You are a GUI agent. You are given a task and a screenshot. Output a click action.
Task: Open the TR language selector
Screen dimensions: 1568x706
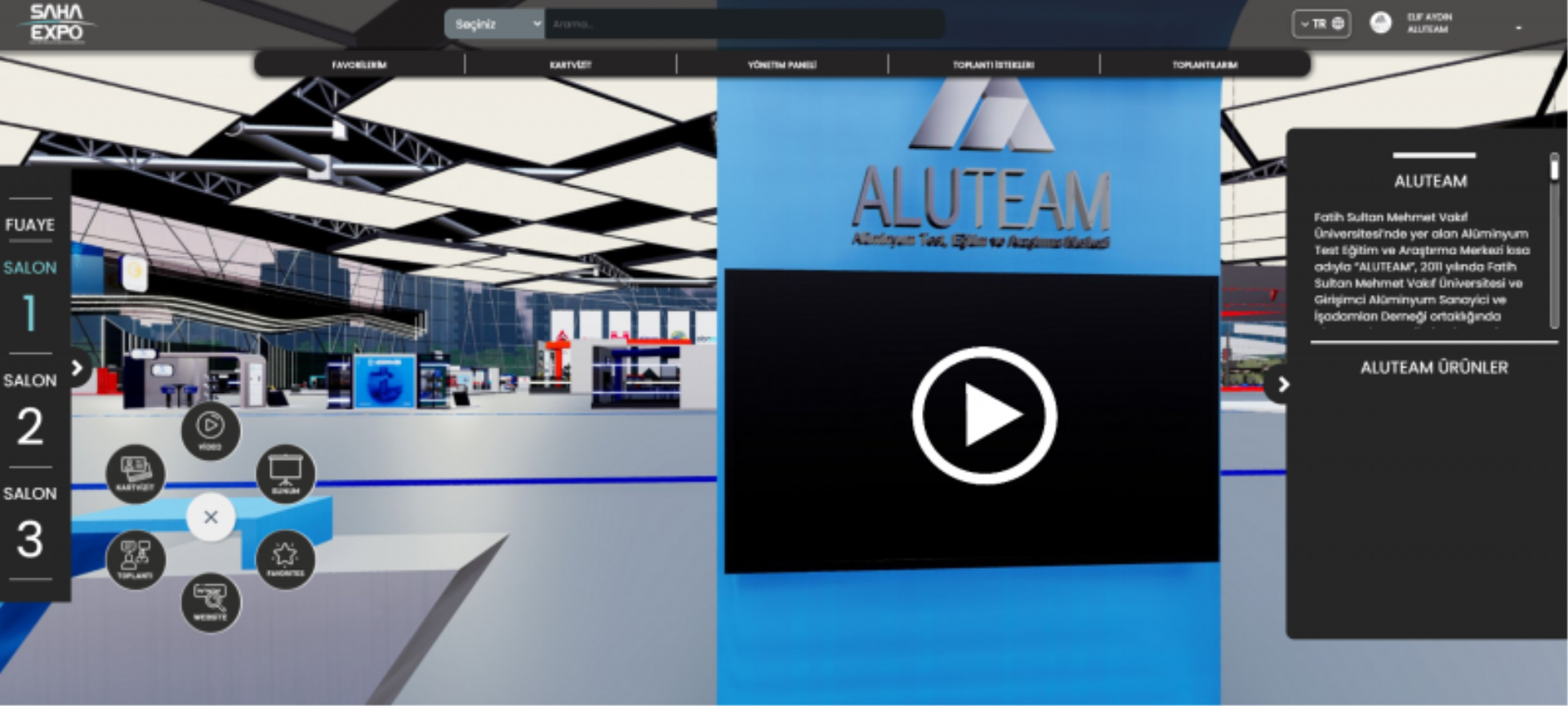(x=1321, y=24)
